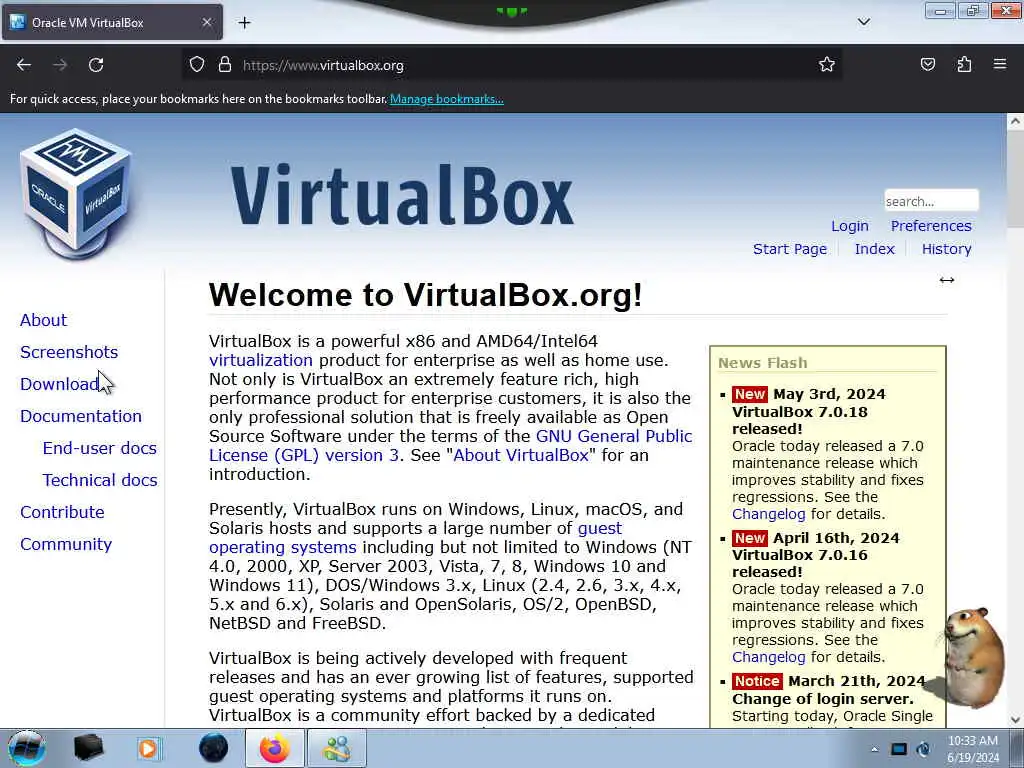Click the page scrollbar up arrow
This screenshot has width=1024, height=768.
(x=1015, y=121)
